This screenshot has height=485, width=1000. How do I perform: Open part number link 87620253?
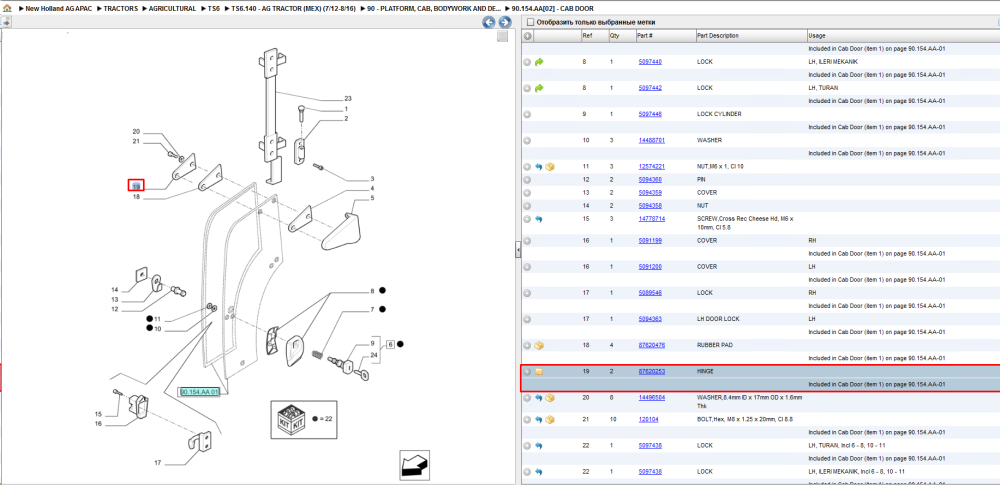(x=652, y=371)
